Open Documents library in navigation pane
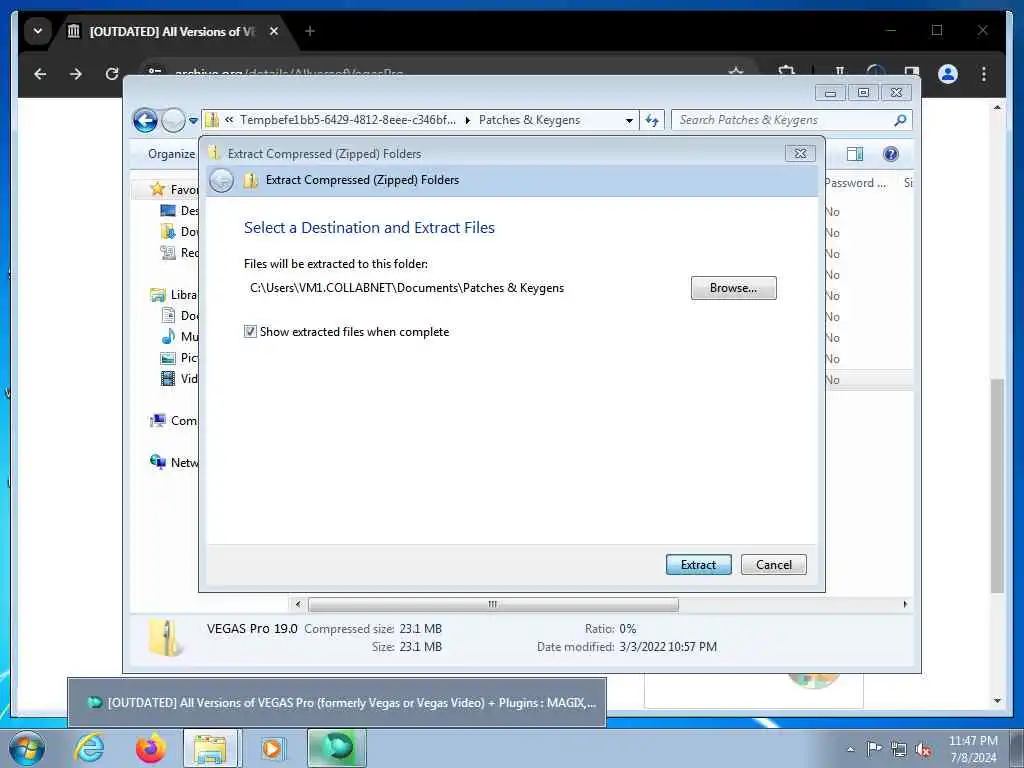1024x768 pixels. 179,315
